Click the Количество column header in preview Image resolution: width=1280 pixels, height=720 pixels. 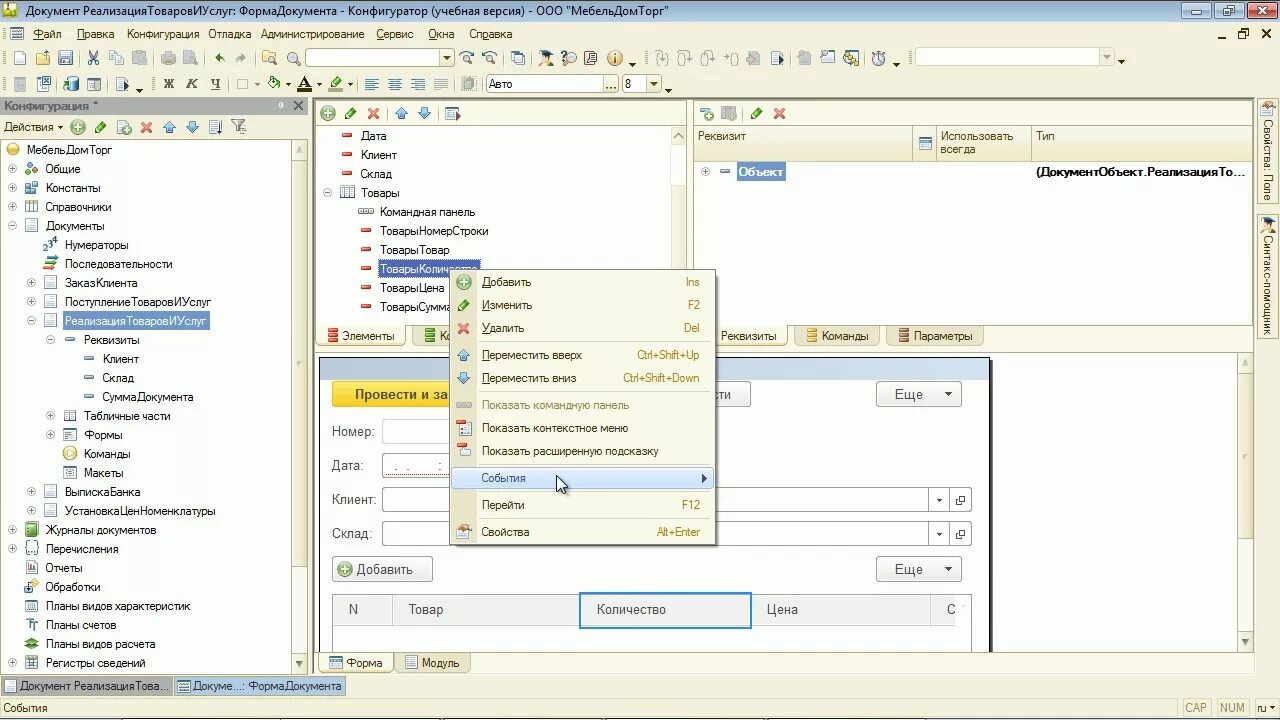pos(665,610)
